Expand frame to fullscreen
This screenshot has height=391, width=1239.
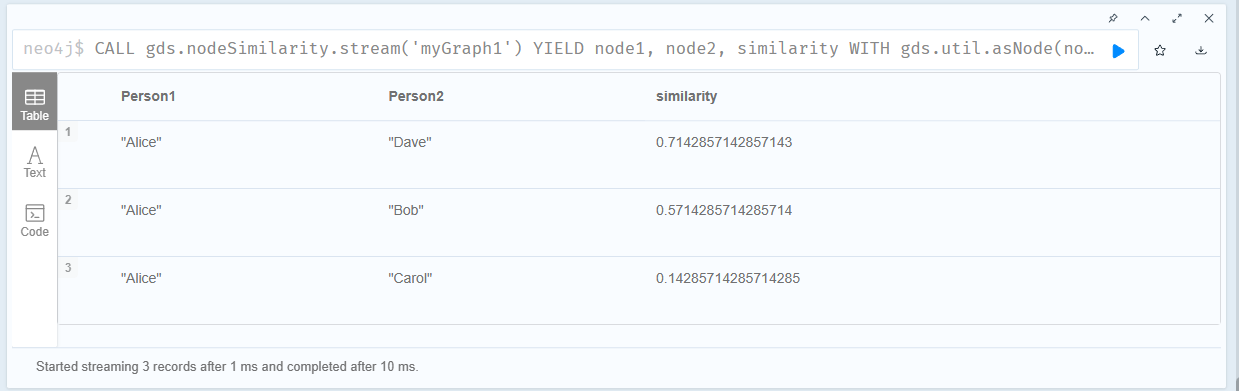click(x=1177, y=18)
